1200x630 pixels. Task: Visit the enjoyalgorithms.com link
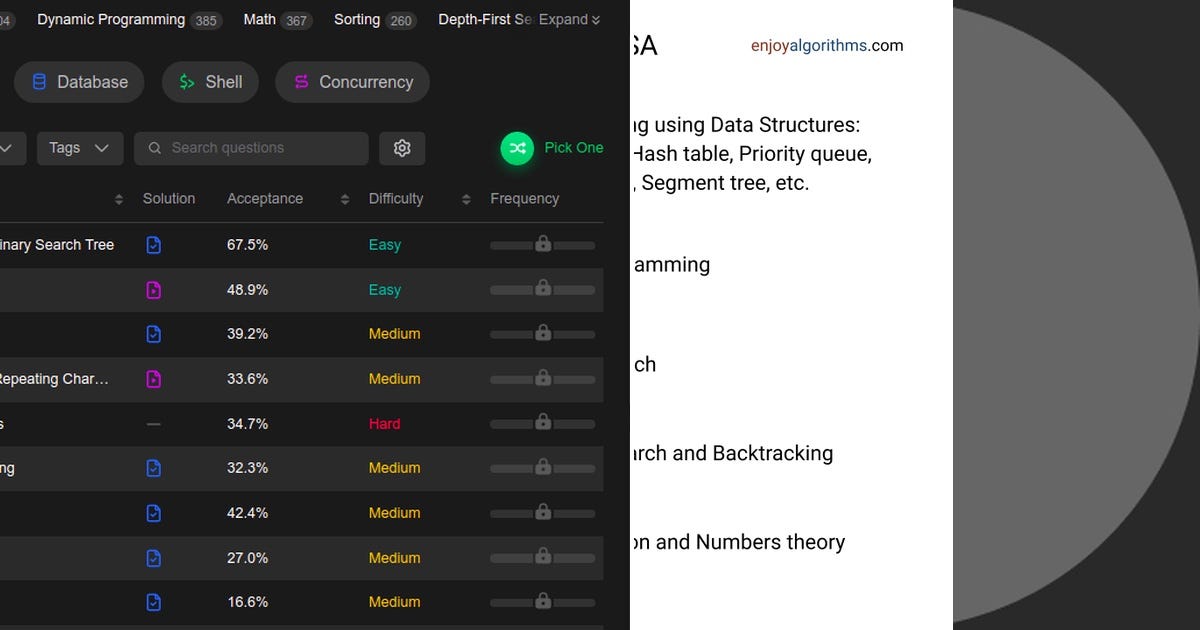[827, 44]
